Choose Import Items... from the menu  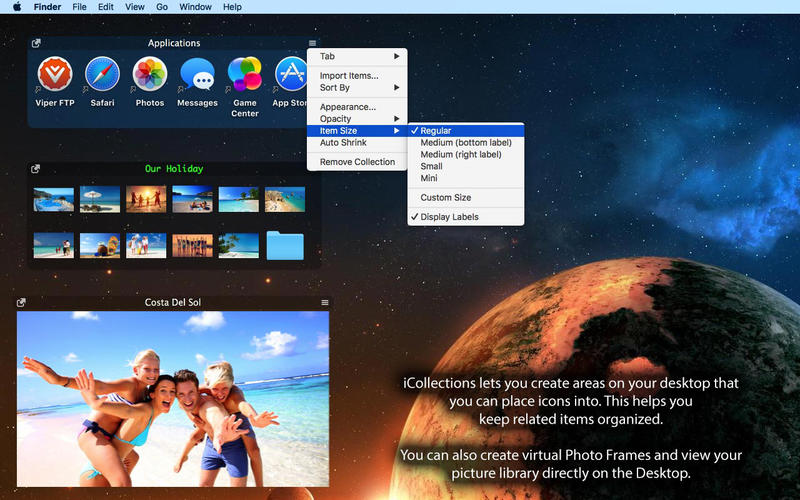click(349, 76)
